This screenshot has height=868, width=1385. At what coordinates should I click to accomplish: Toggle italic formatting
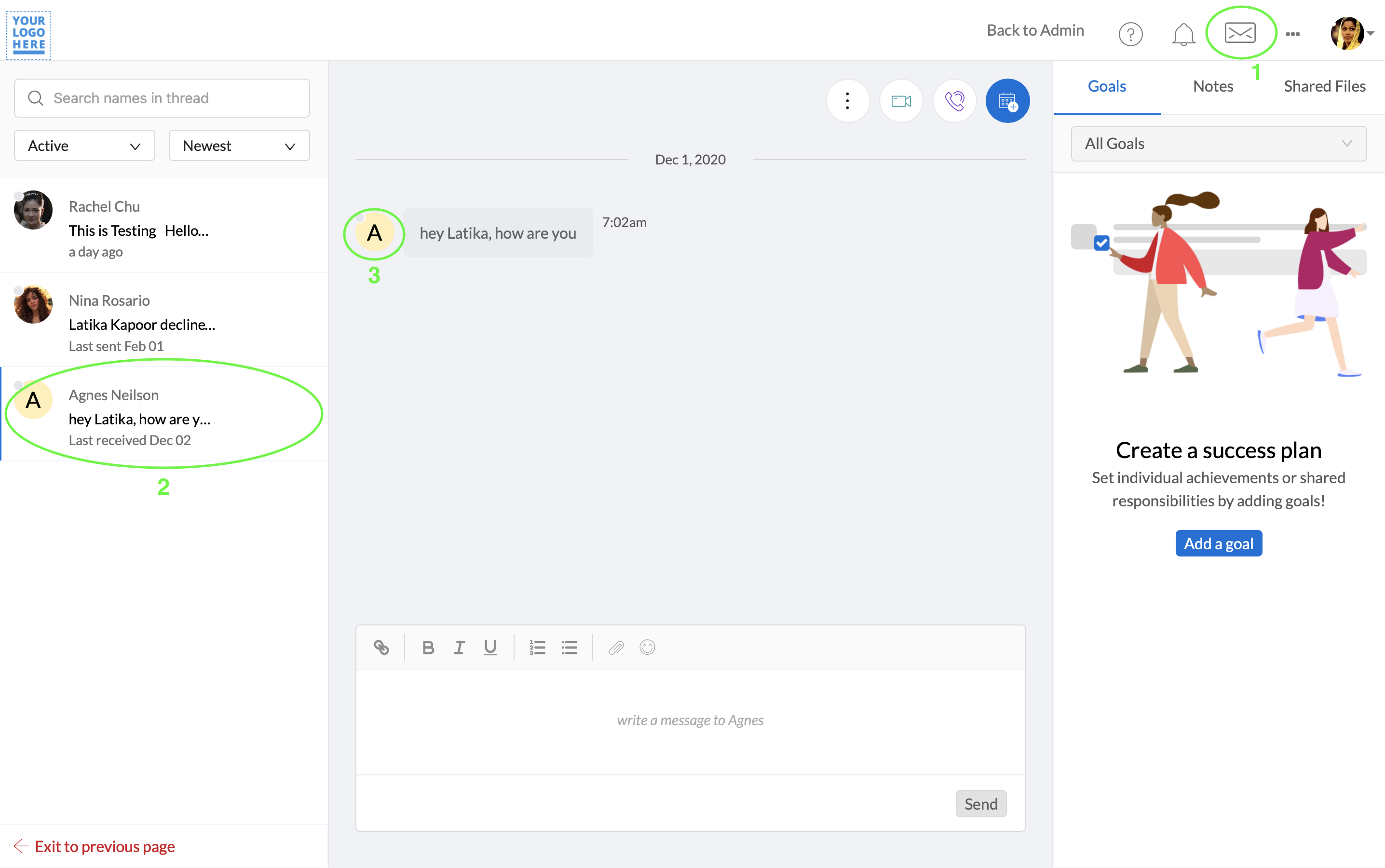click(x=459, y=647)
